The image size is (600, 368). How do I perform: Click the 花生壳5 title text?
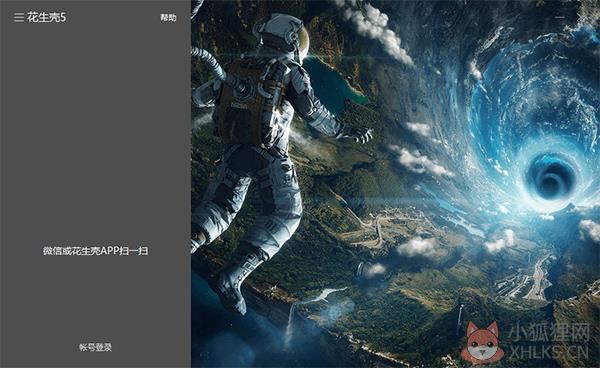46,17
